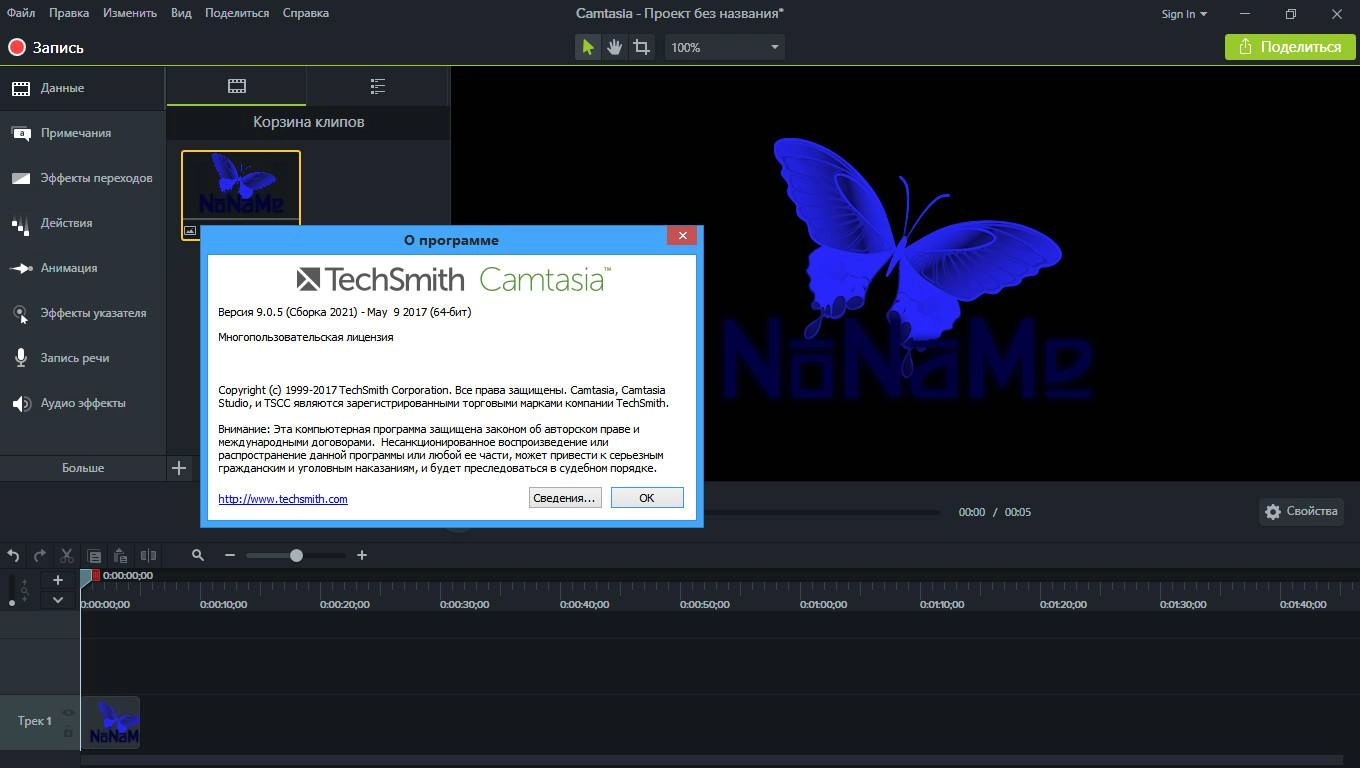The width and height of the screenshot is (1360, 768).
Task: Select the Трек 1 track label
Action: click(x=34, y=721)
